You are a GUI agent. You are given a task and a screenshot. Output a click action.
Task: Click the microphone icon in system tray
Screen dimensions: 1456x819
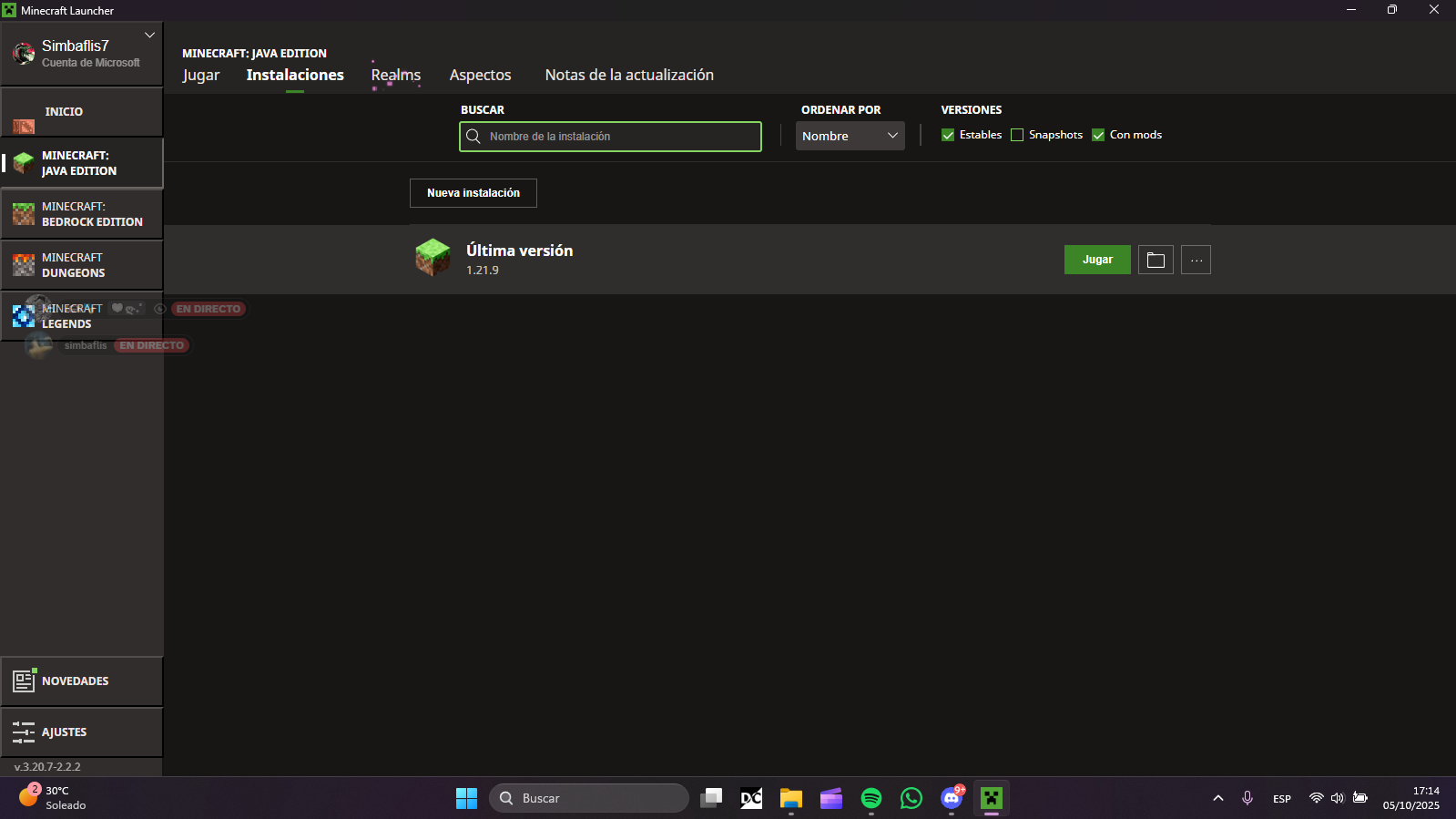pos(1247,798)
